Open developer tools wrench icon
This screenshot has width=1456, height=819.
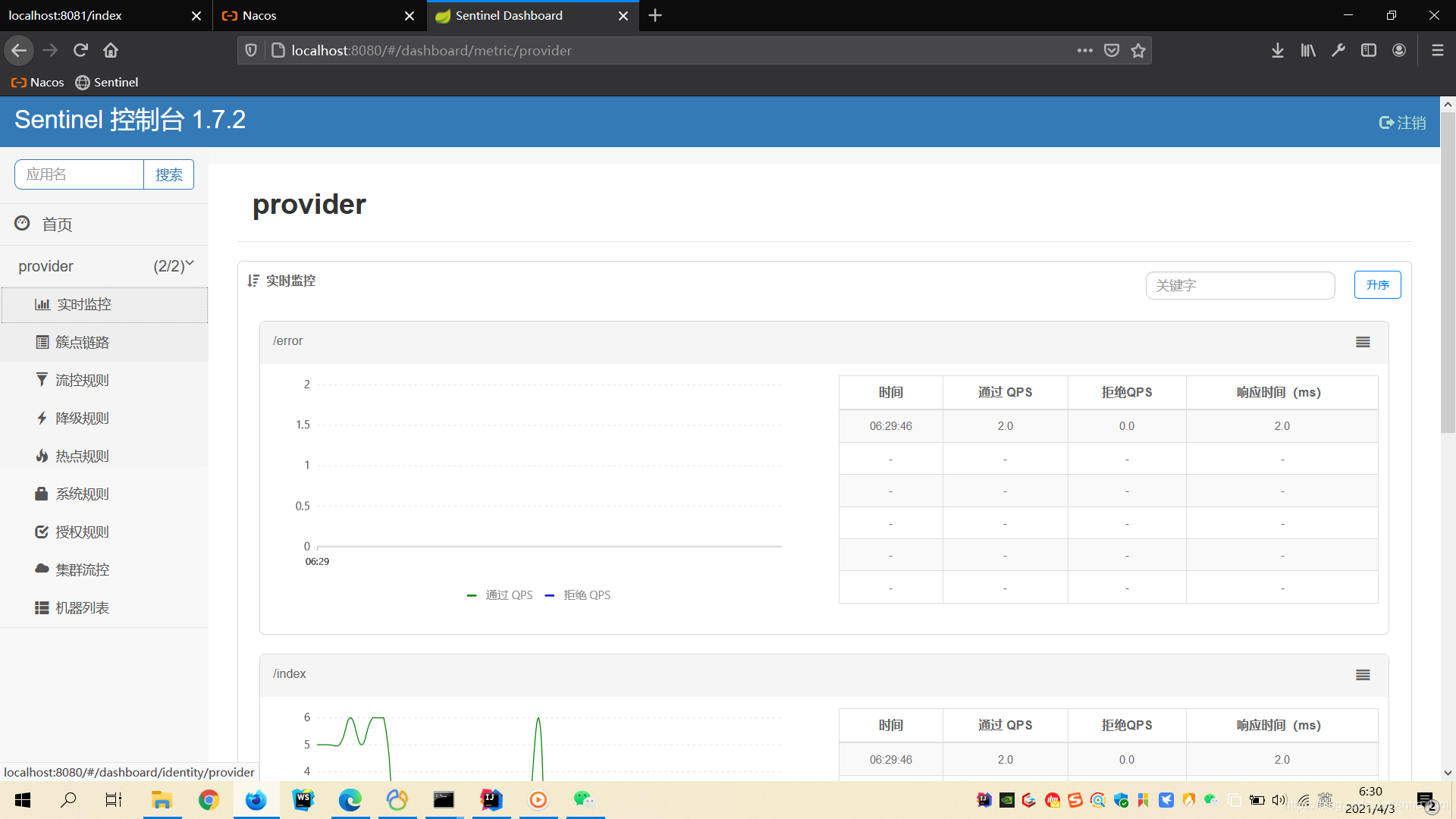[x=1338, y=50]
